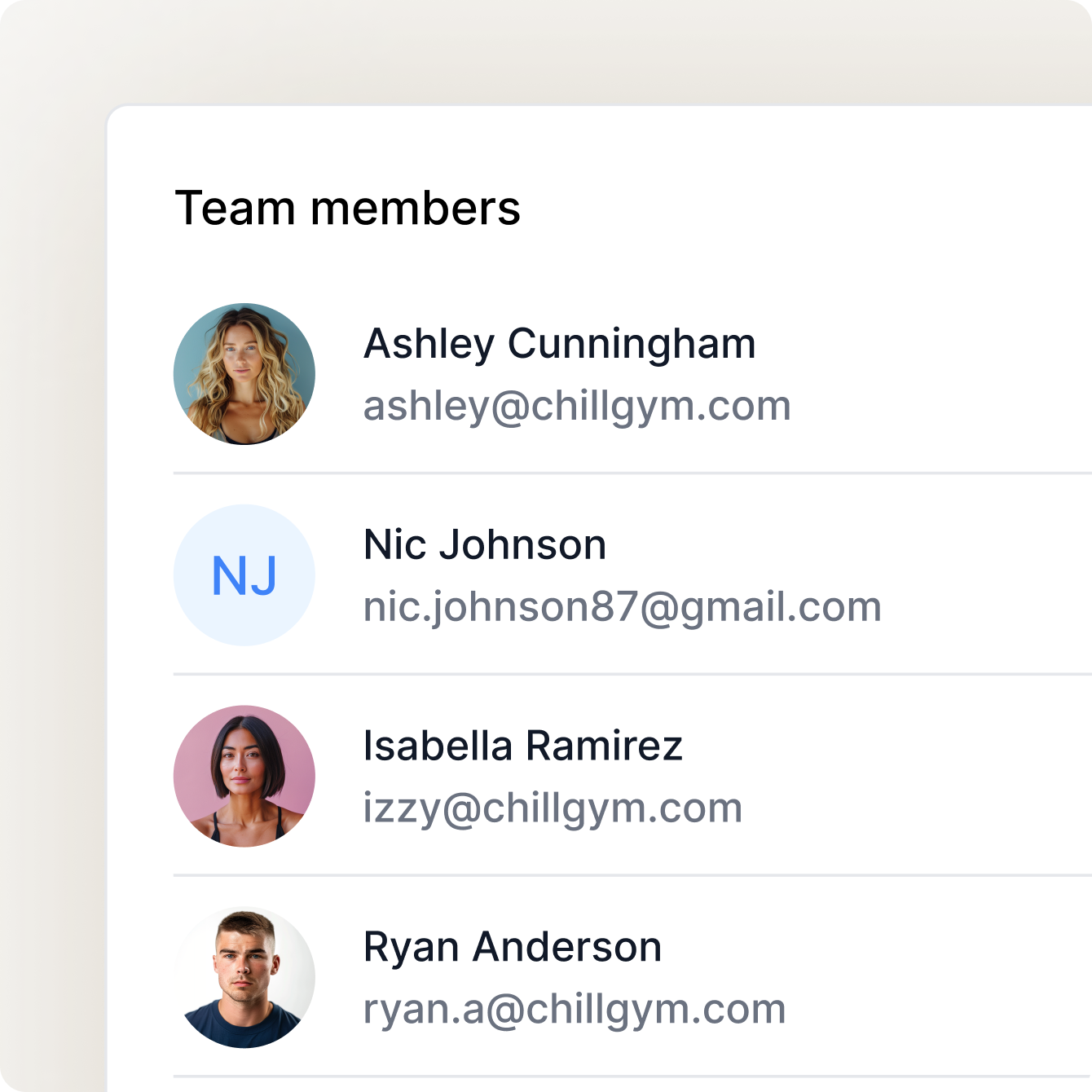Click the divider below Ashley Cunningham's row

pyautogui.click(x=632, y=473)
